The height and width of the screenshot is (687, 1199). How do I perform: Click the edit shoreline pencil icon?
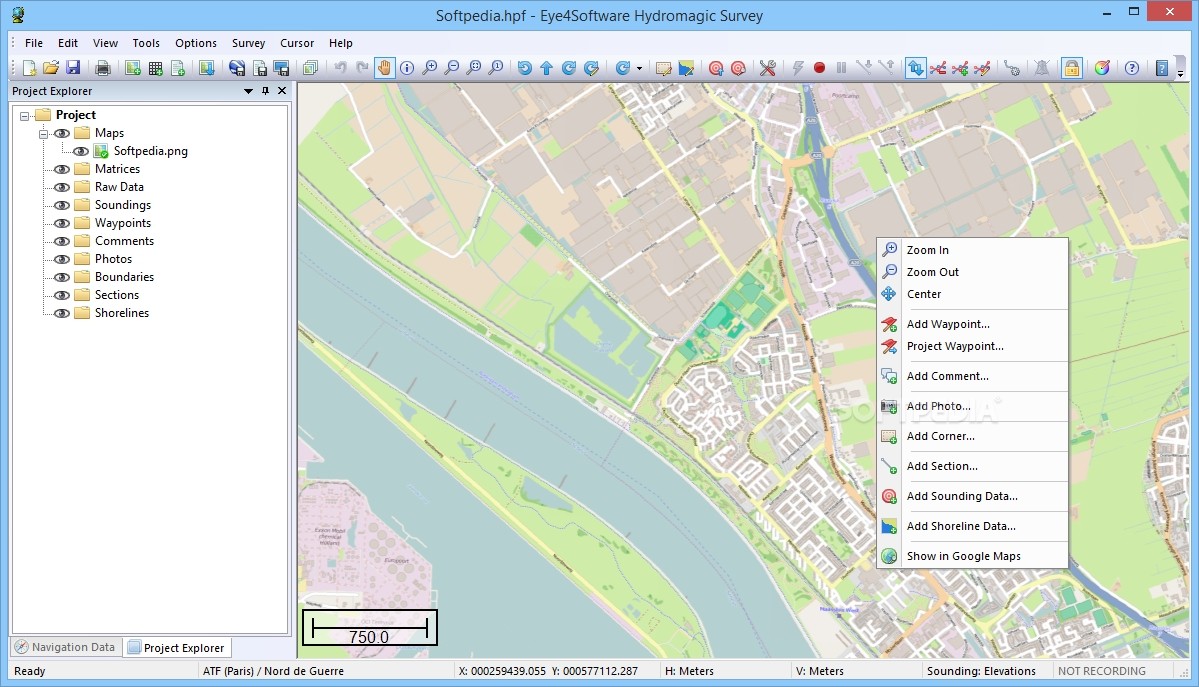[x=686, y=68]
